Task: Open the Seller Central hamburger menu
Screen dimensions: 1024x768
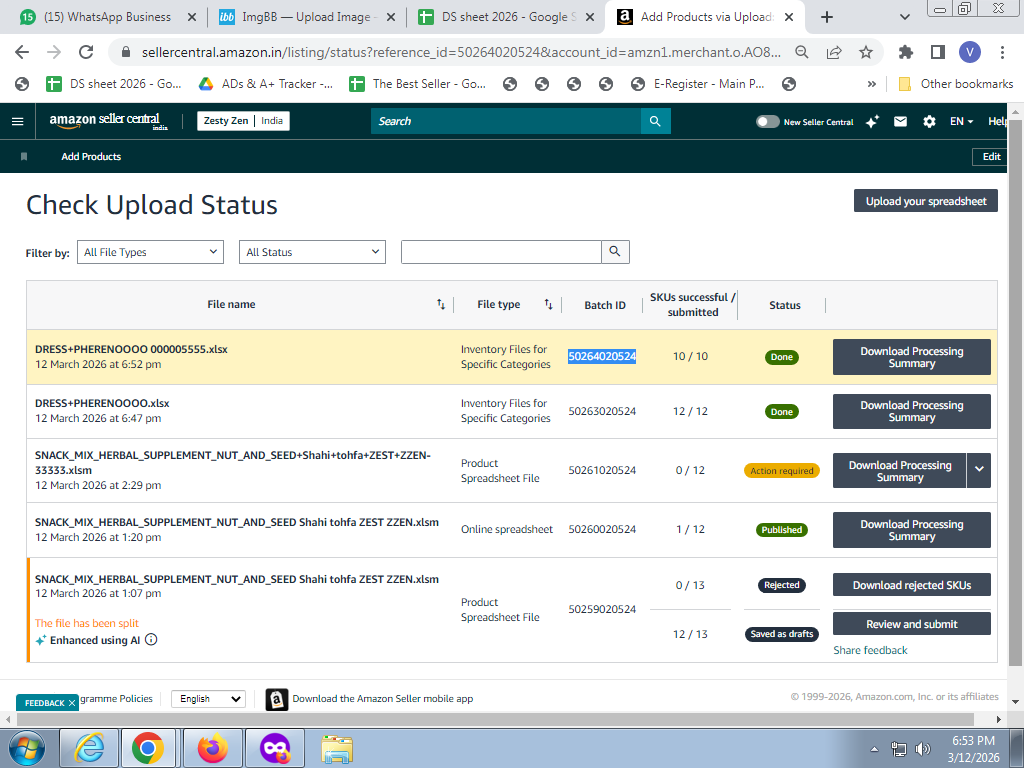Action: click(18, 121)
